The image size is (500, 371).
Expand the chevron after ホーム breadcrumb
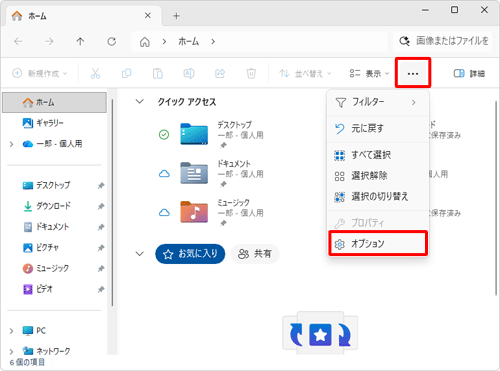tap(213, 42)
